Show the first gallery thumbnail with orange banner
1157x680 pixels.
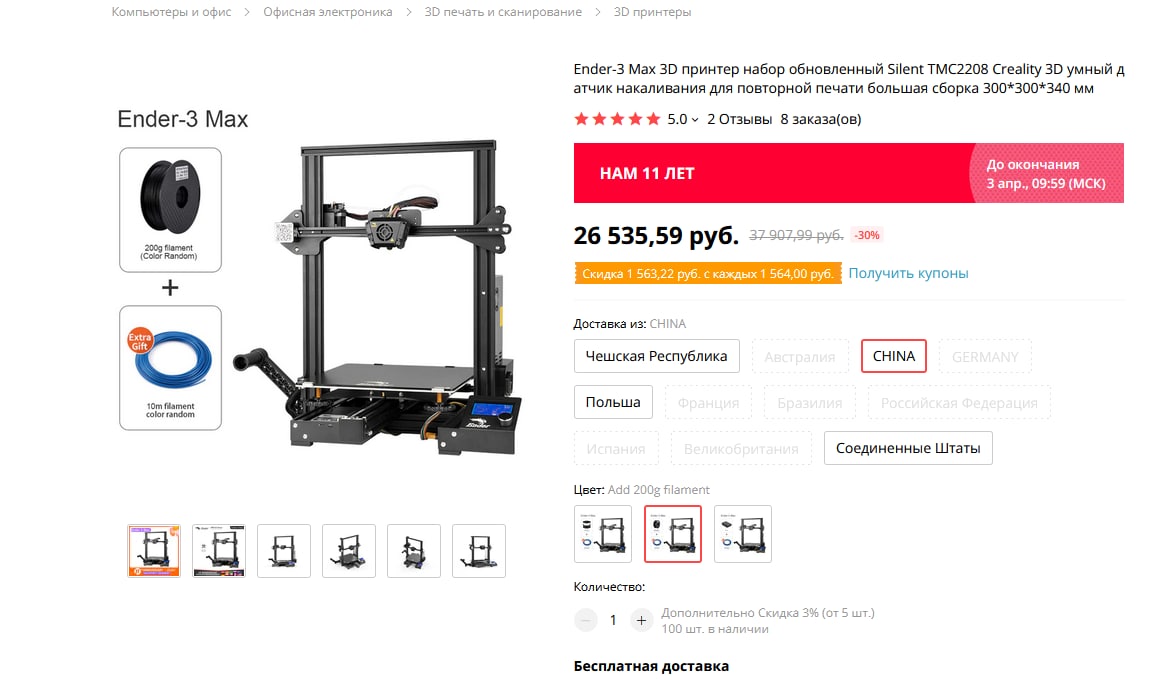(153, 551)
